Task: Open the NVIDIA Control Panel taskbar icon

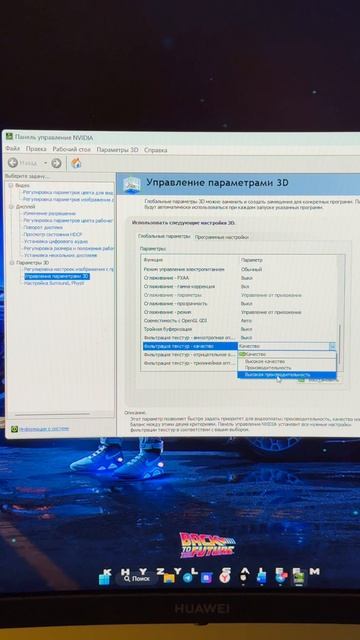Action: coord(299,577)
